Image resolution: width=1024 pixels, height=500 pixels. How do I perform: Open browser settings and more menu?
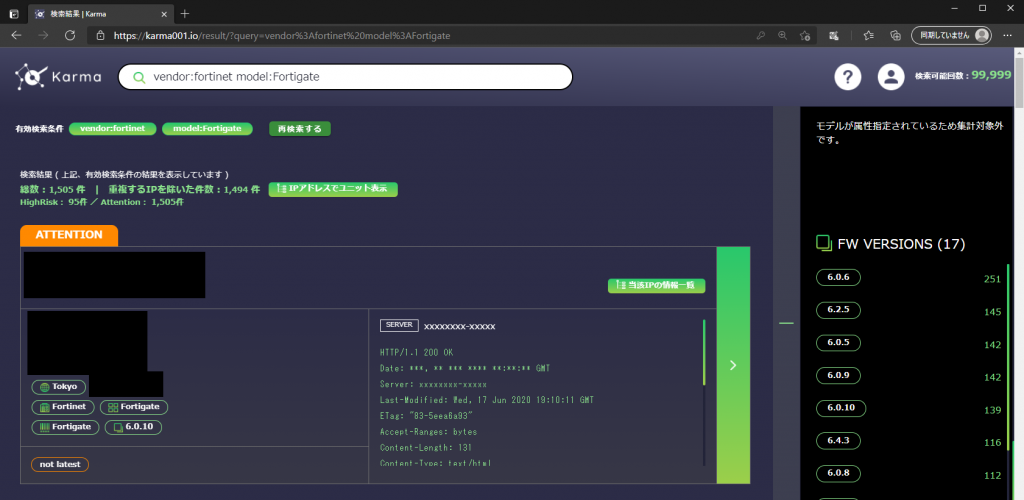(1007, 35)
